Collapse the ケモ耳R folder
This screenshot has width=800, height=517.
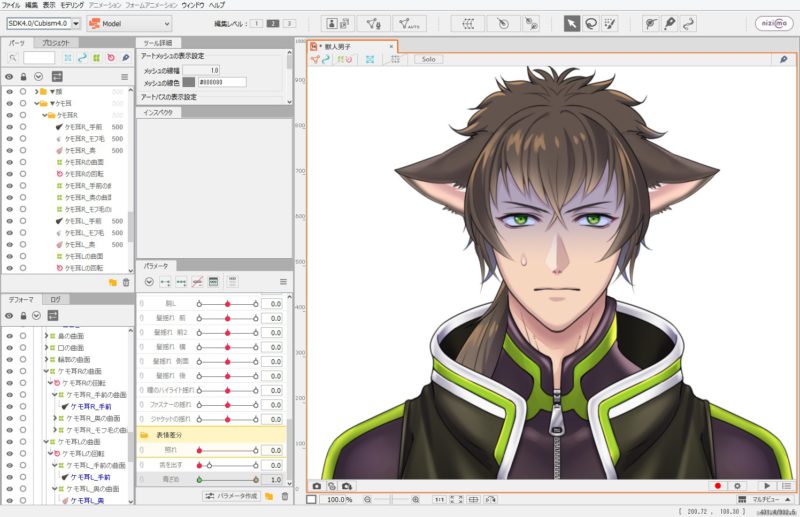(44, 115)
